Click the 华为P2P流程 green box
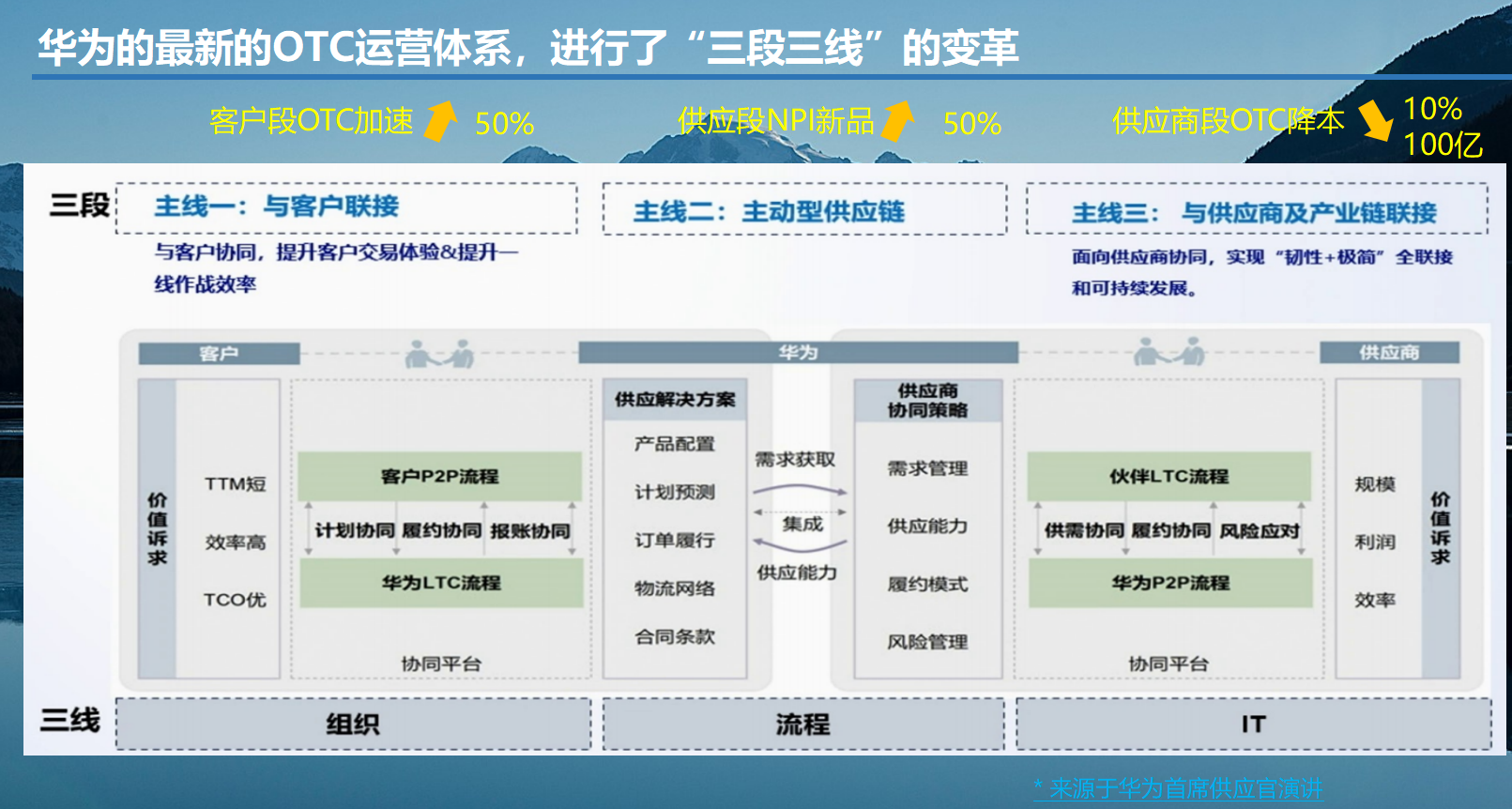The width and height of the screenshot is (1512, 809). 1170,583
